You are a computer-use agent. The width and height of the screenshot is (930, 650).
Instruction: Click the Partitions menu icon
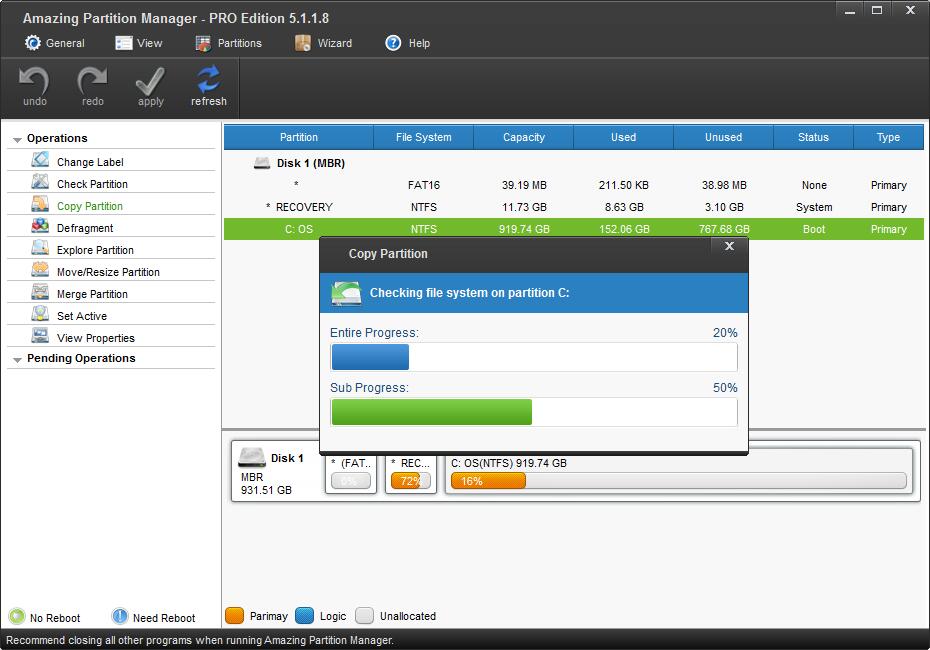[203, 43]
